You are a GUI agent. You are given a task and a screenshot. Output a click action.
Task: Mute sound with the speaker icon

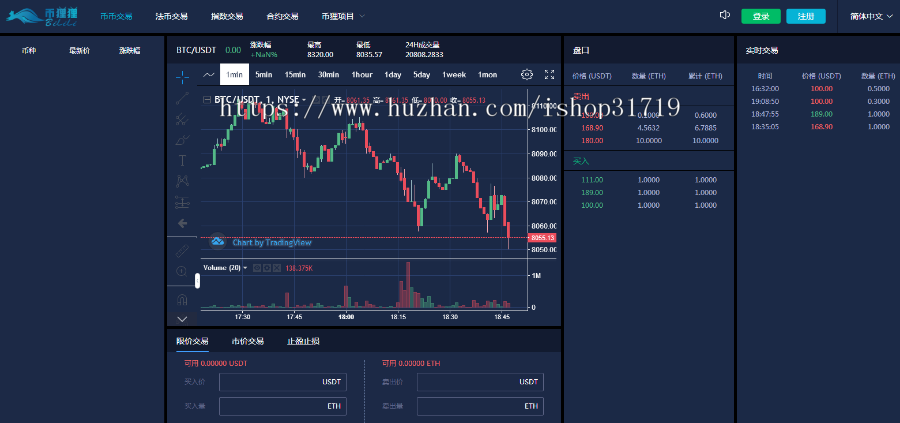(724, 15)
